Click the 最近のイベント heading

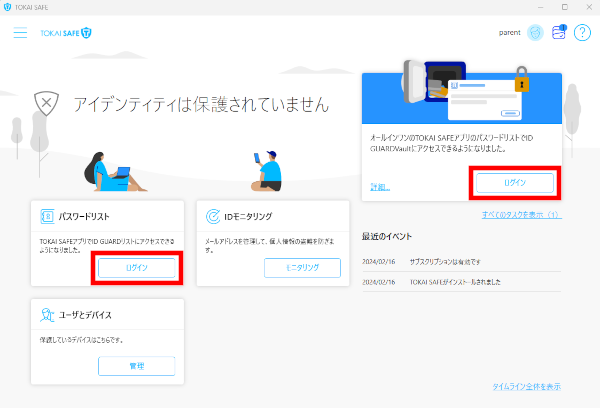tap(386, 237)
